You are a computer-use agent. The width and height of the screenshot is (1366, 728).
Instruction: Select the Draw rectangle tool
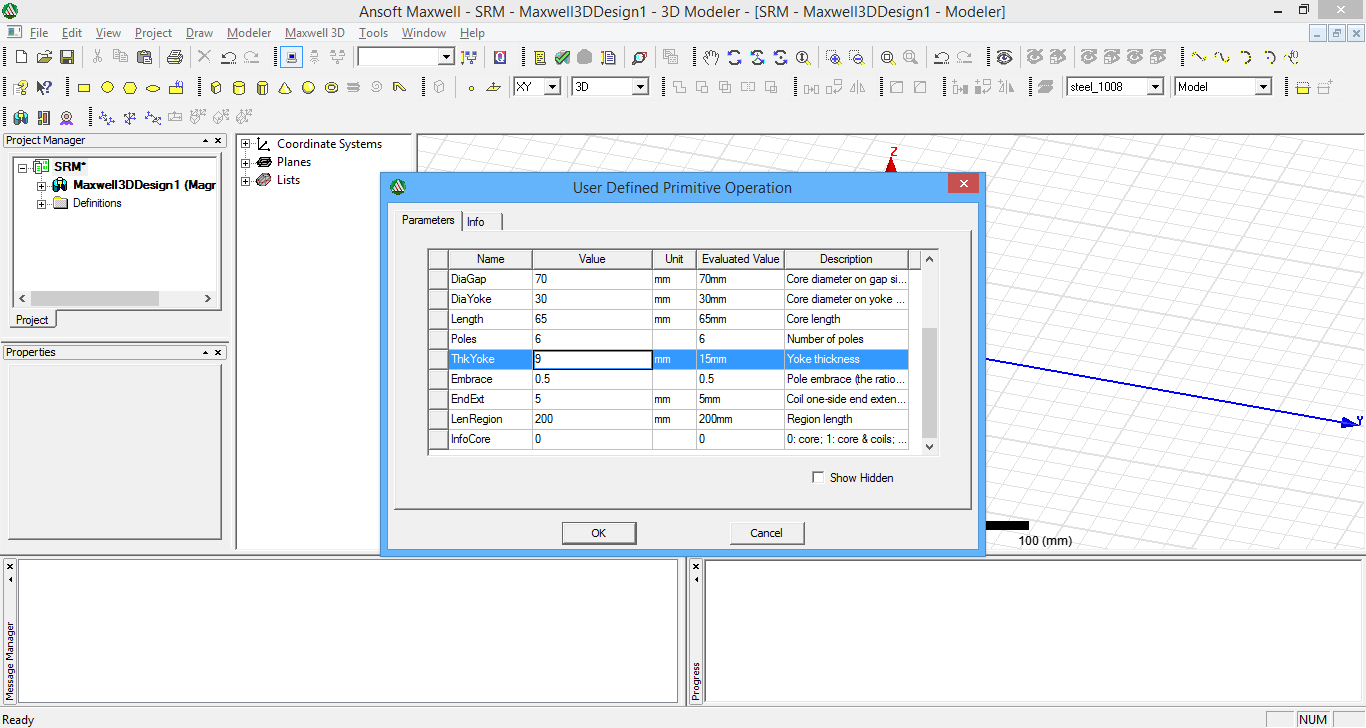pos(84,87)
